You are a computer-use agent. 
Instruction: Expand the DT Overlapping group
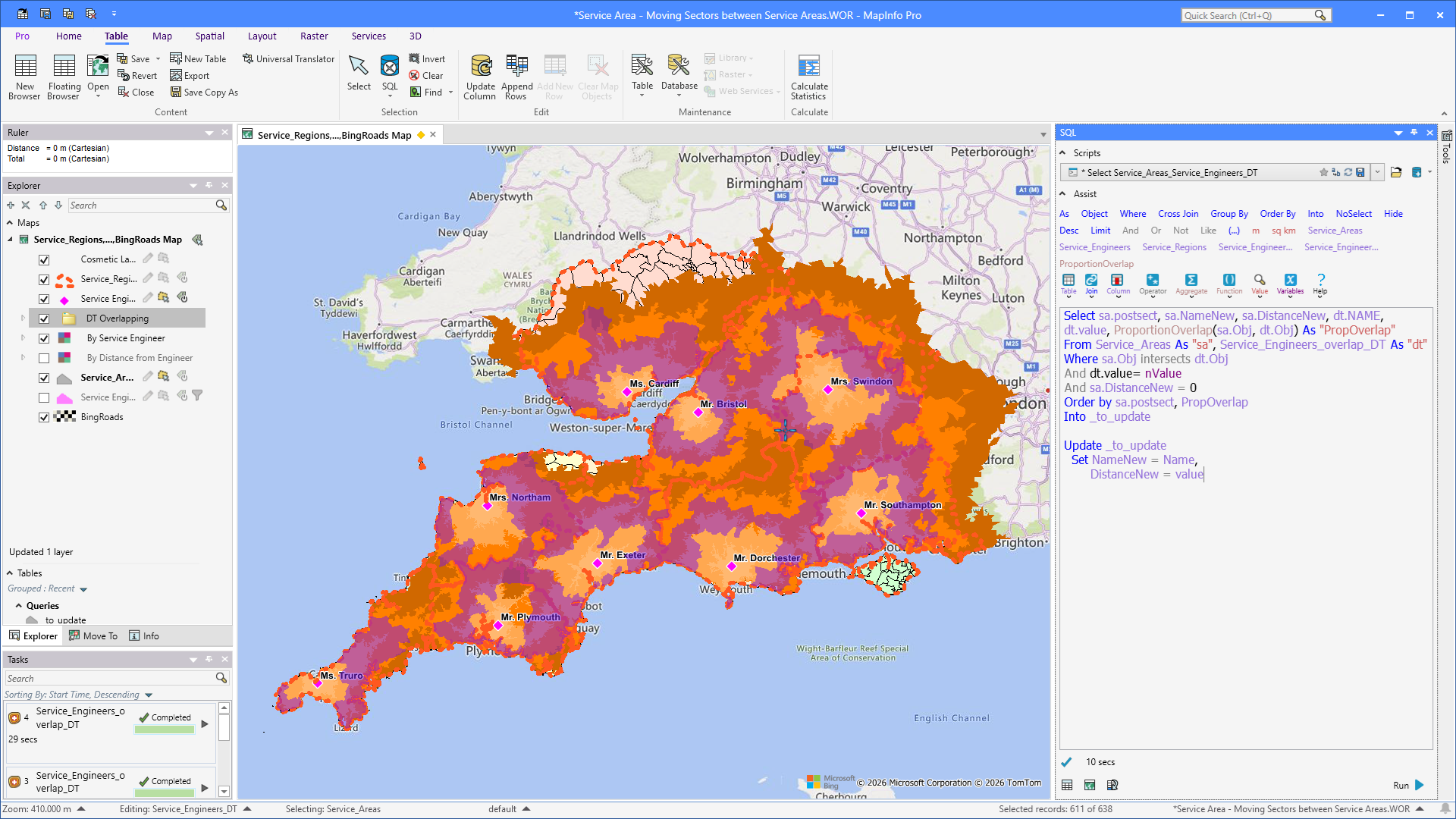pos(23,318)
